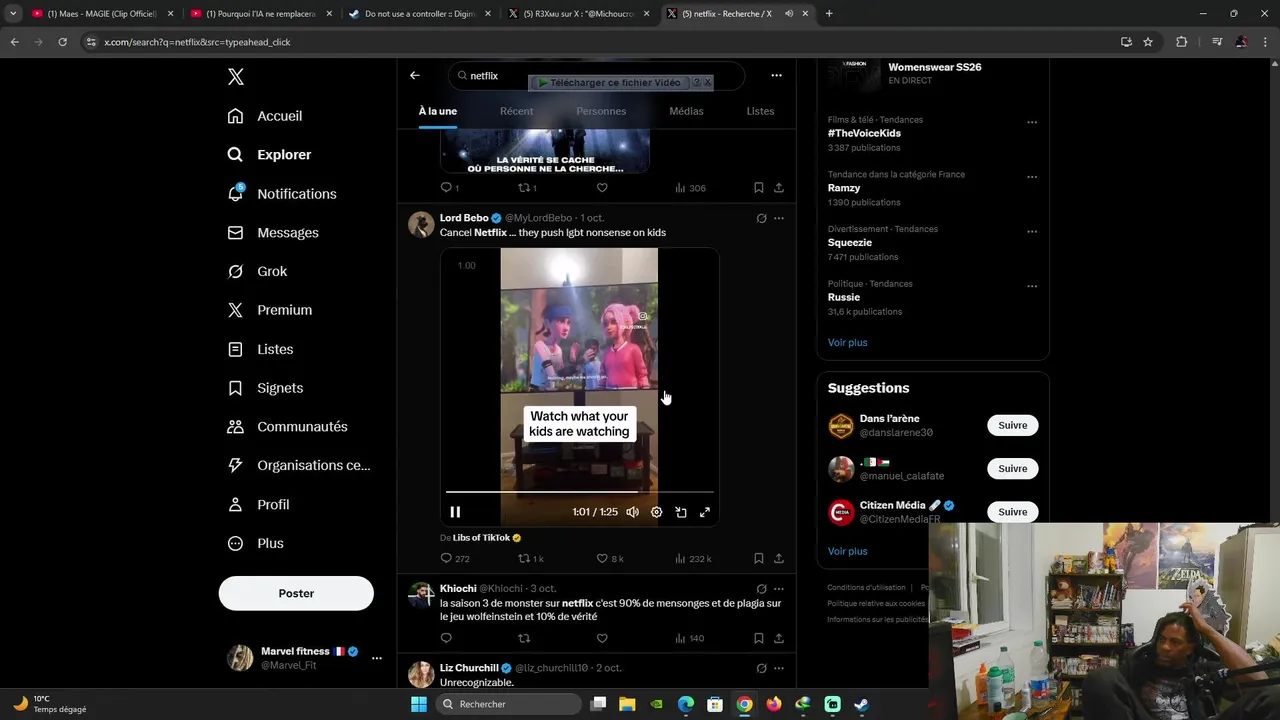The width and height of the screenshot is (1280, 720).
Task: Like the Khiochi post
Action: click(602, 638)
